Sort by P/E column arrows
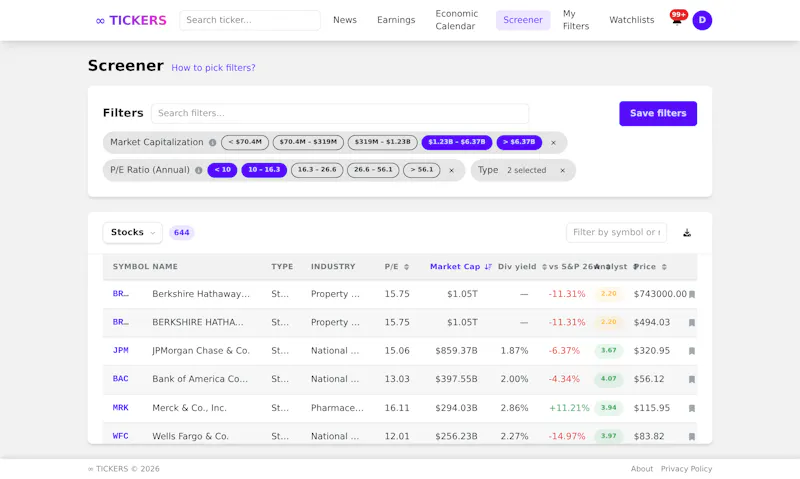Screen dimensions: 800x479 407,267
